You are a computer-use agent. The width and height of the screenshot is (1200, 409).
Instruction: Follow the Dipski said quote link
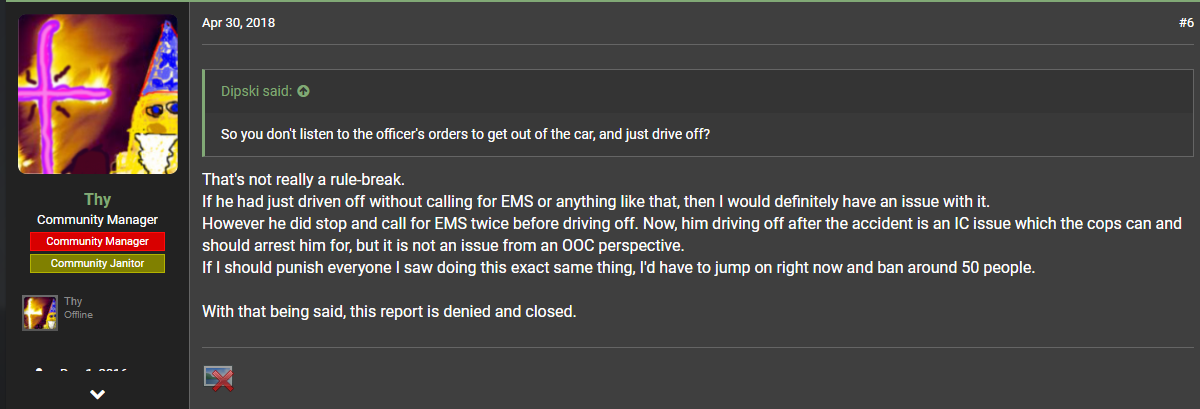256,91
